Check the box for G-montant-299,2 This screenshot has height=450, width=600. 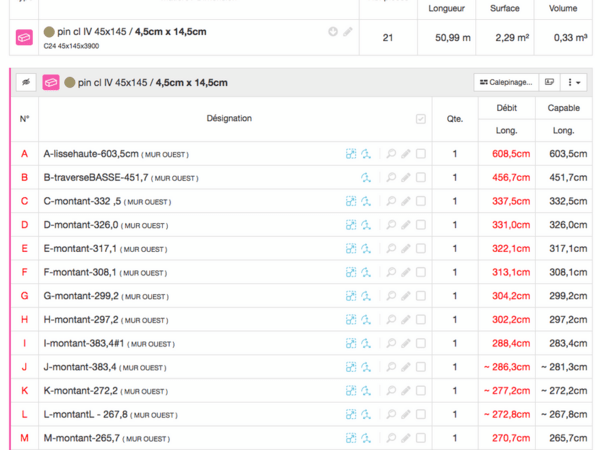(421, 296)
